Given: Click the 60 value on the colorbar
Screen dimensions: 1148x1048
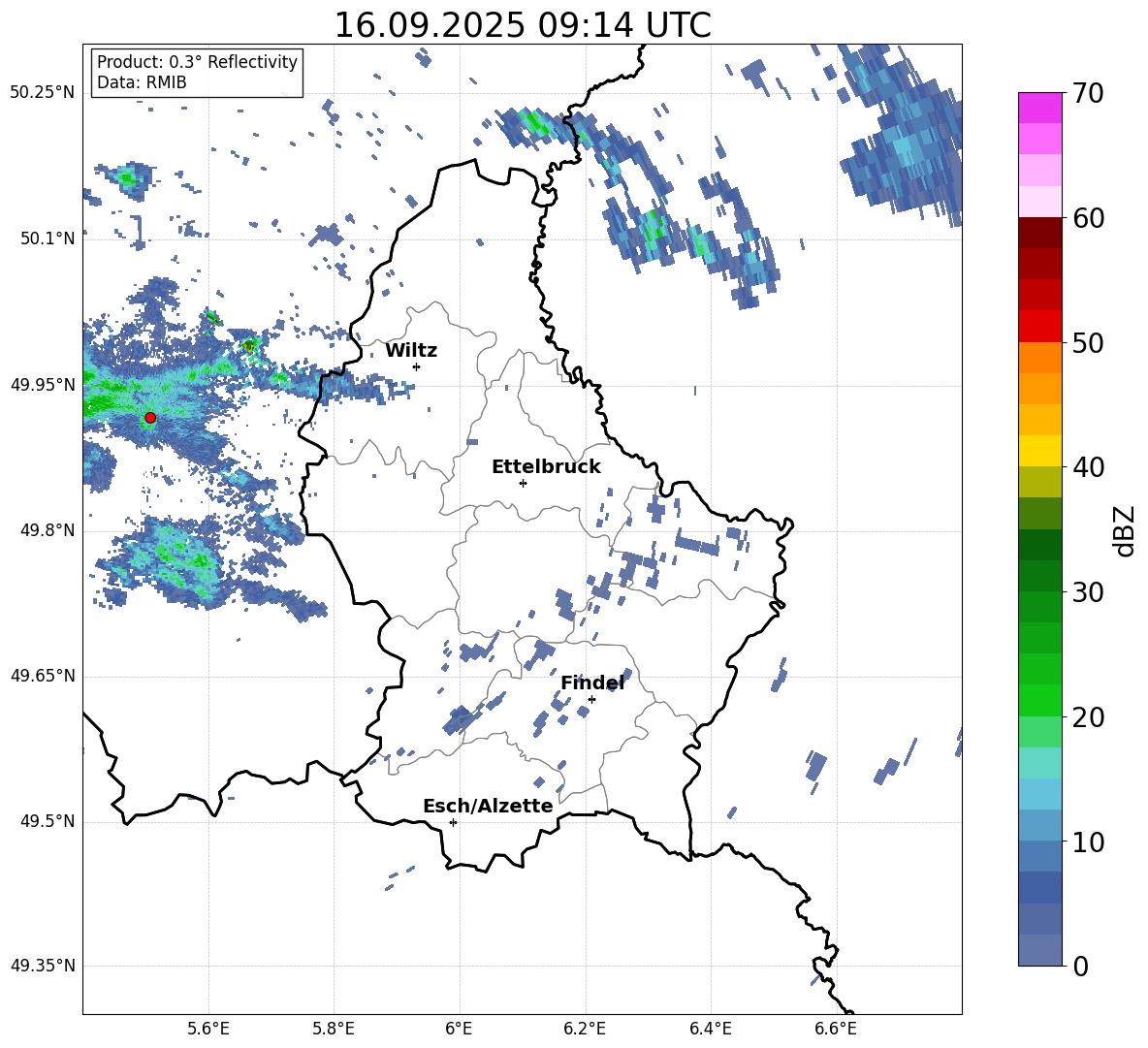Looking at the screenshot, I should pos(1089,218).
